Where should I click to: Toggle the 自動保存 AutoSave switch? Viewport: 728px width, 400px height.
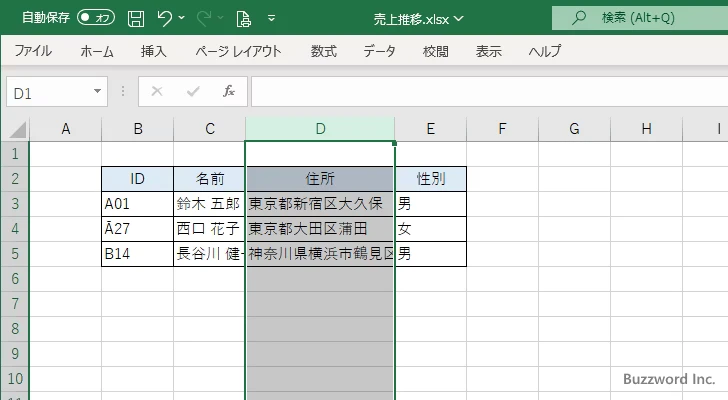coord(96,18)
